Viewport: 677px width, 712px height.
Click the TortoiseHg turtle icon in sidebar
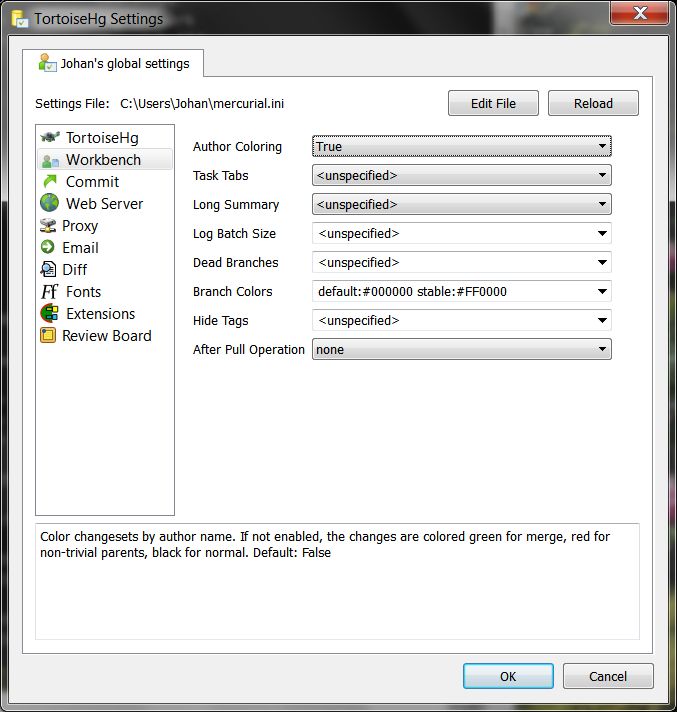(50, 137)
